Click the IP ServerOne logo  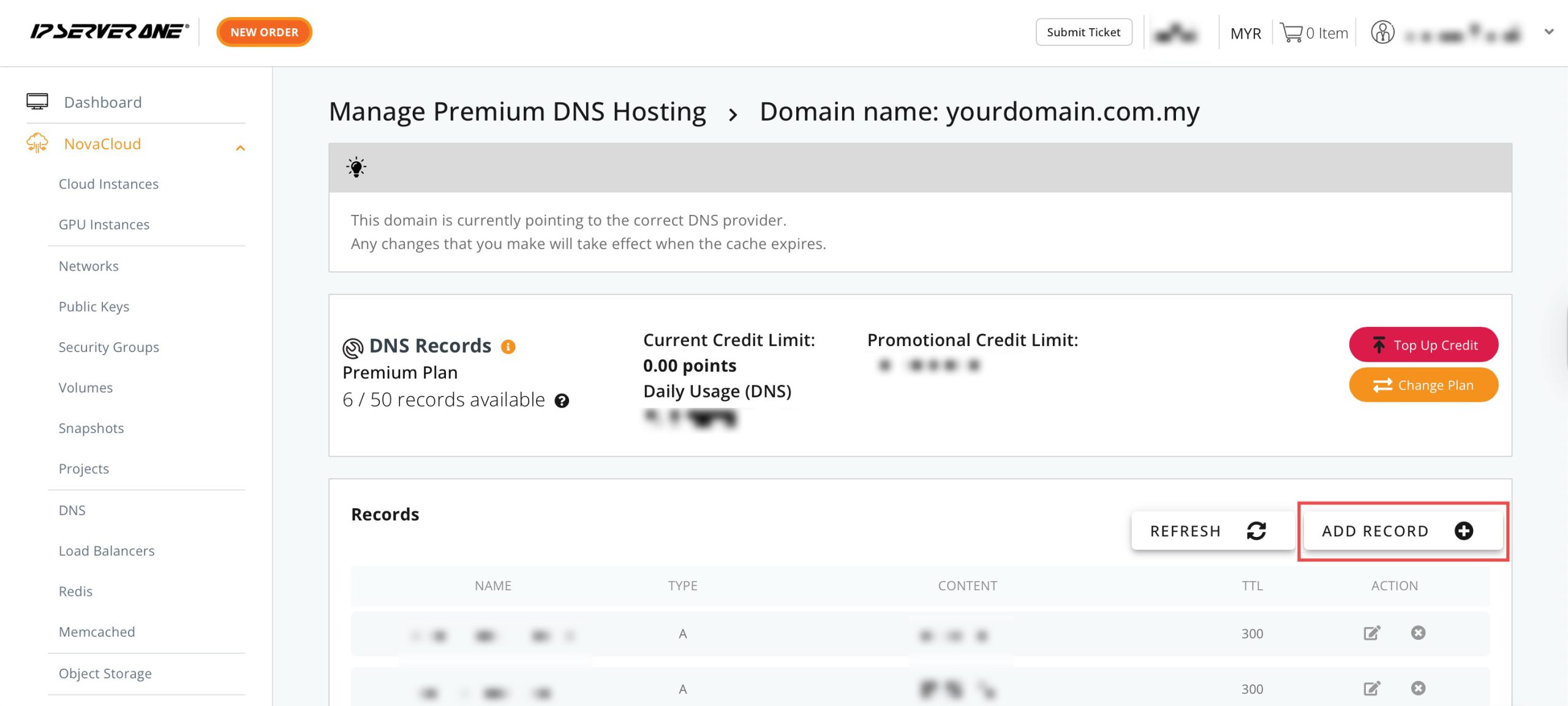[110, 31]
